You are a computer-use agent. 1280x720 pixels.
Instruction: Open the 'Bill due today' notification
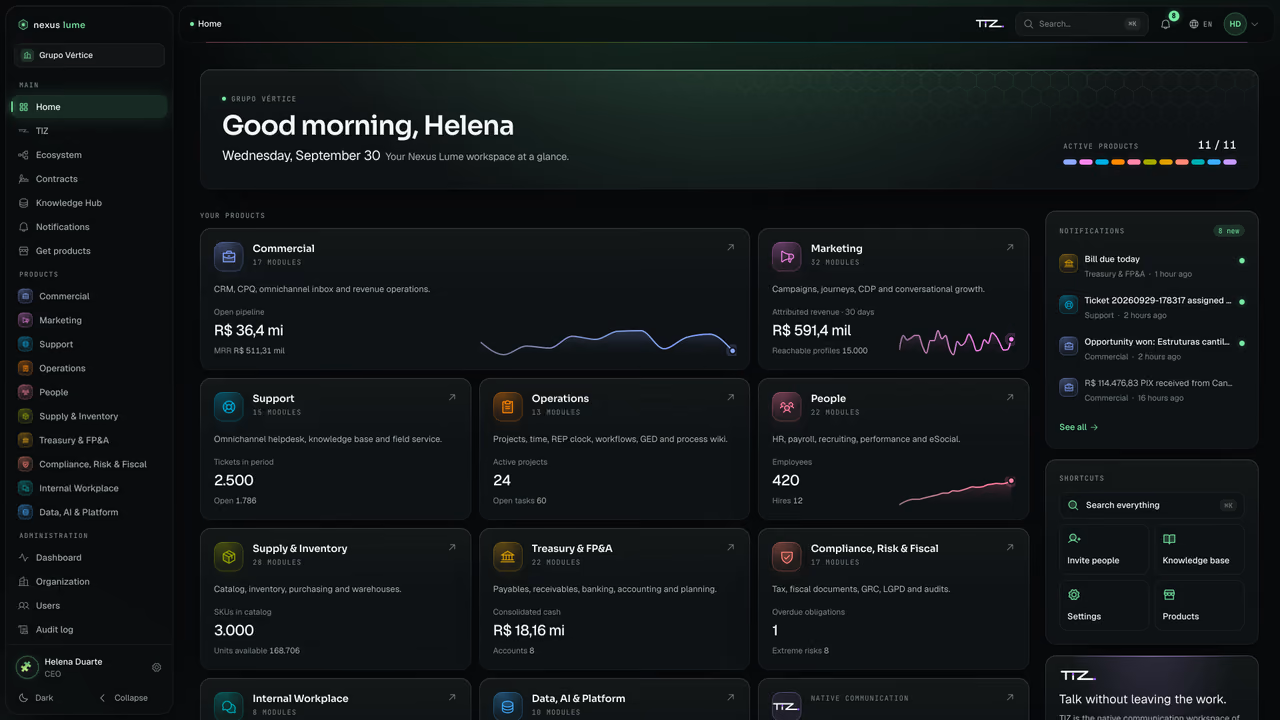(x=1152, y=266)
